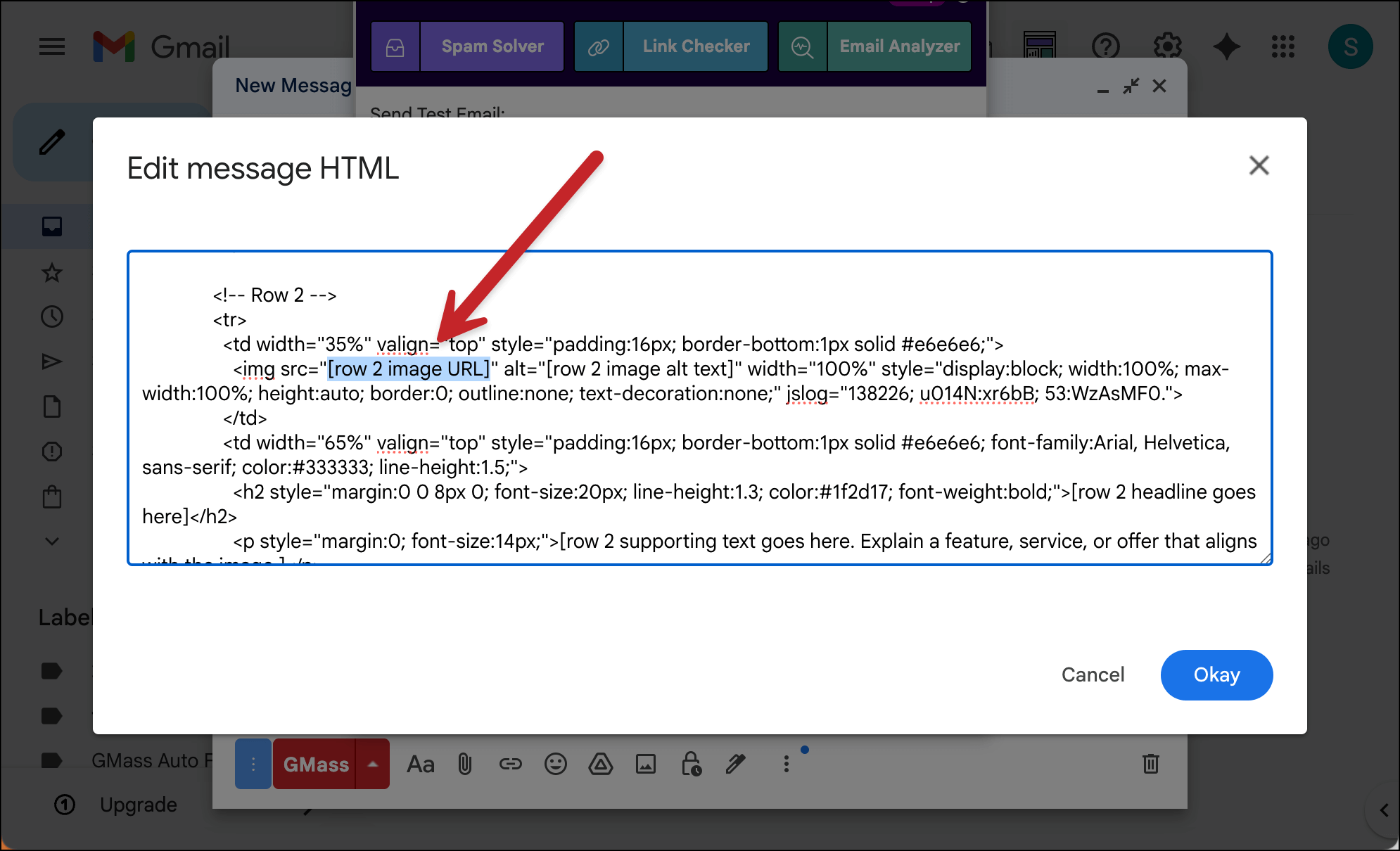Open Gemini sparkle icon in header

click(x=1226, y=47)
